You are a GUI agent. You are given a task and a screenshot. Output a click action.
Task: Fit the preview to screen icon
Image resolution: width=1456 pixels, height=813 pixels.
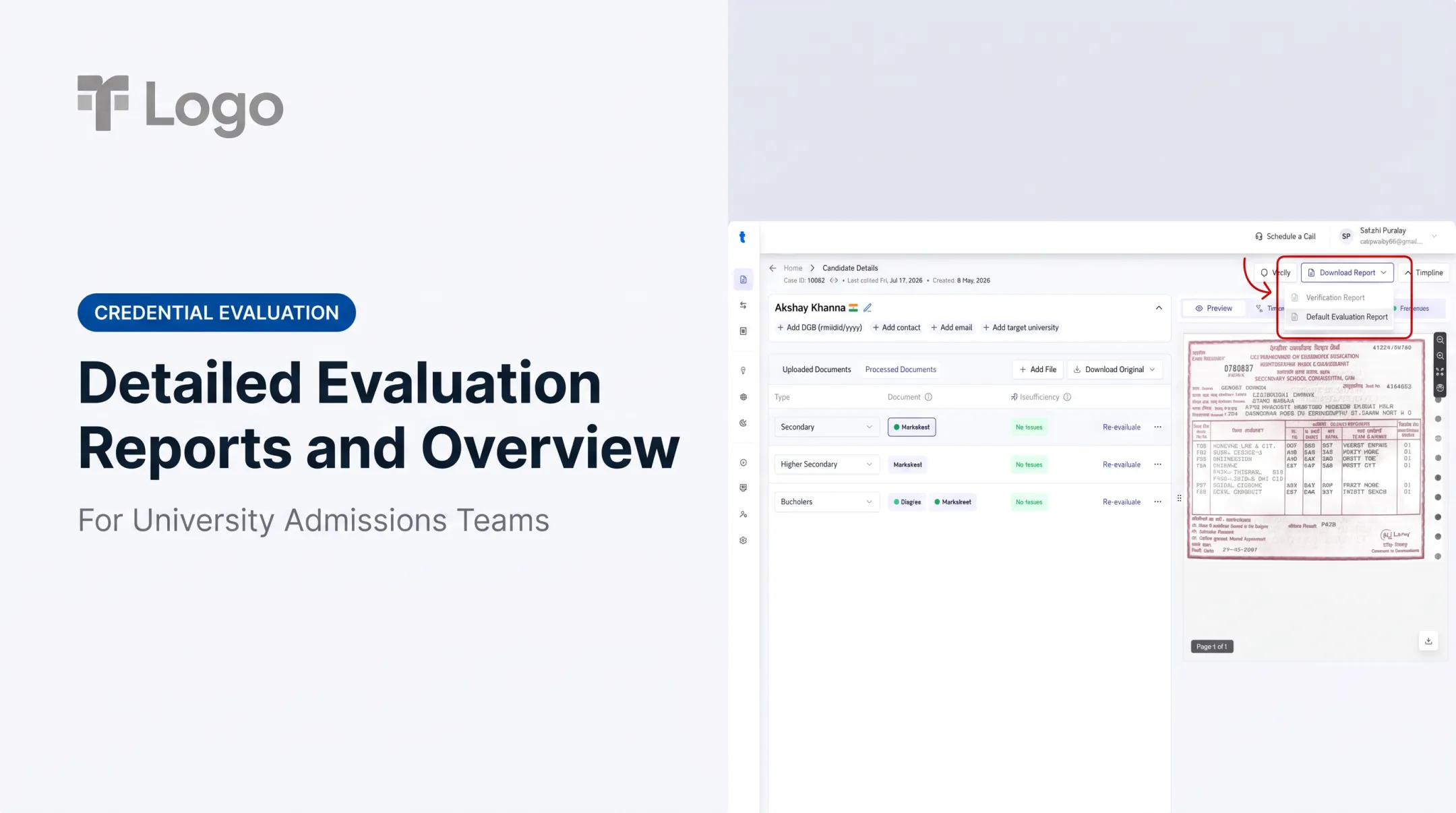pyautogui.click(x=1440, y=371)
